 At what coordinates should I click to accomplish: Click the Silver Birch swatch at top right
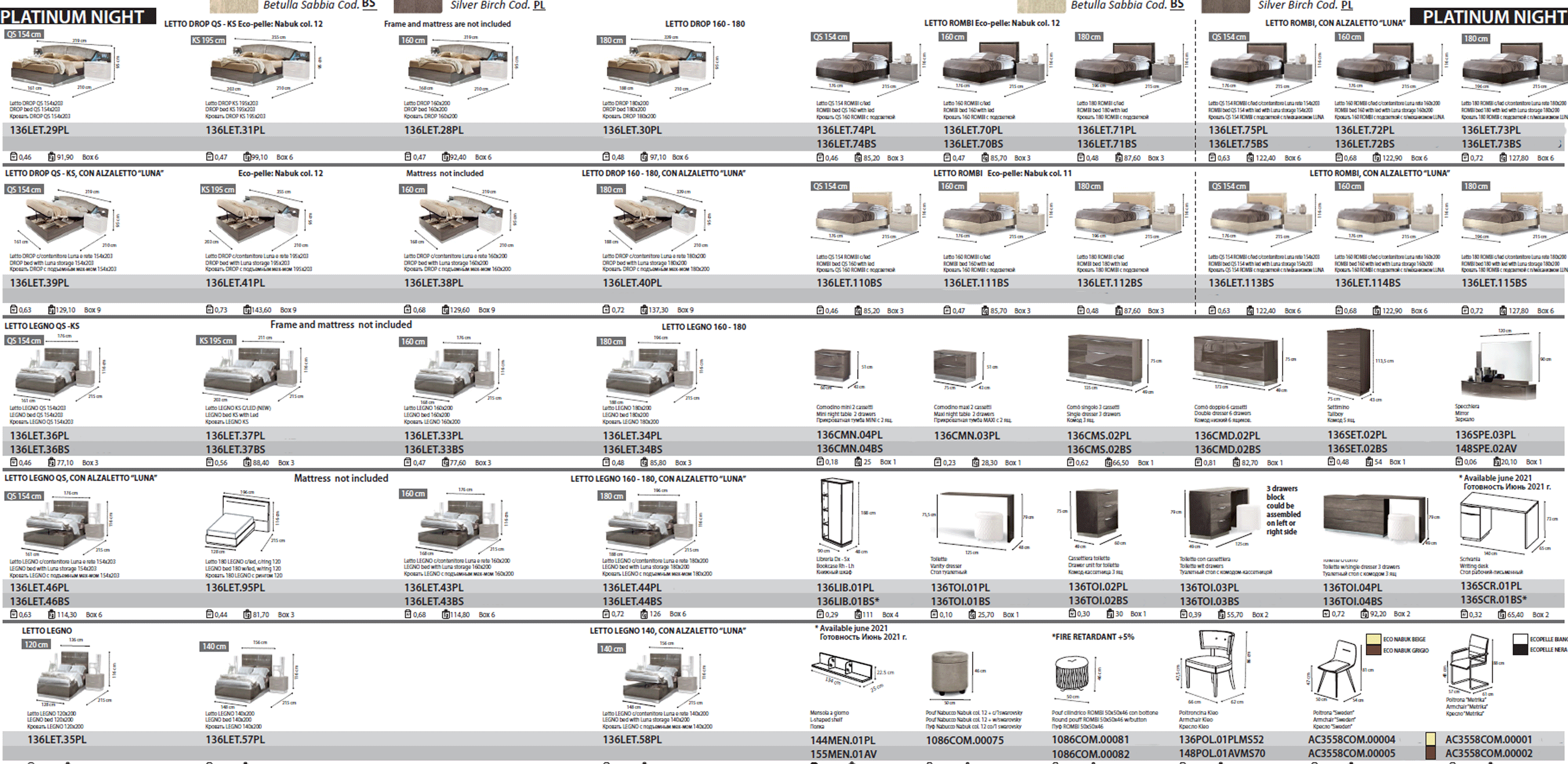coord(1225,6)
